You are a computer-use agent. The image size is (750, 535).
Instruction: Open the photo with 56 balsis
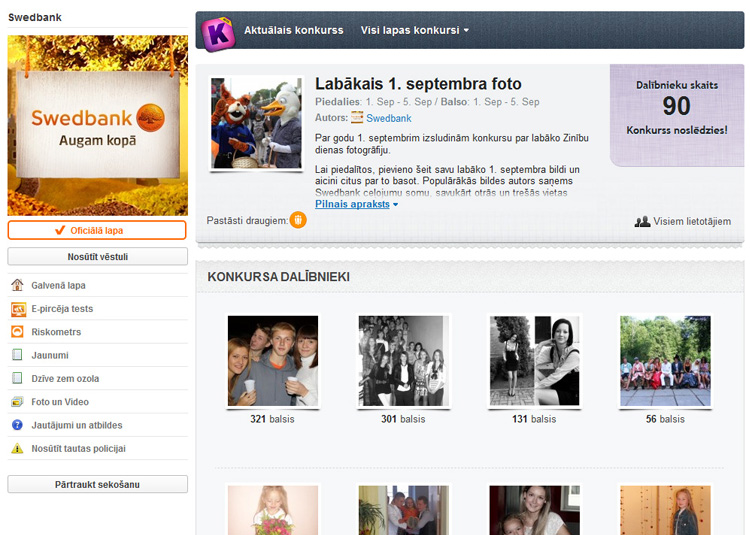(x=665, y=361)
